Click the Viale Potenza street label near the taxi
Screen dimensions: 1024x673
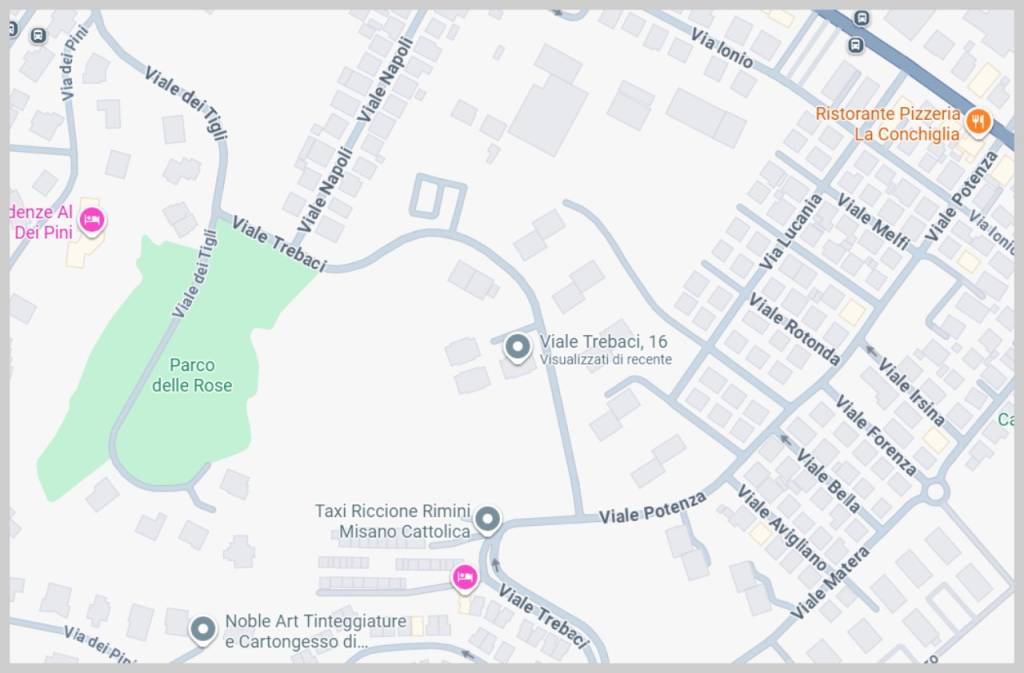[x=652, y=508]
